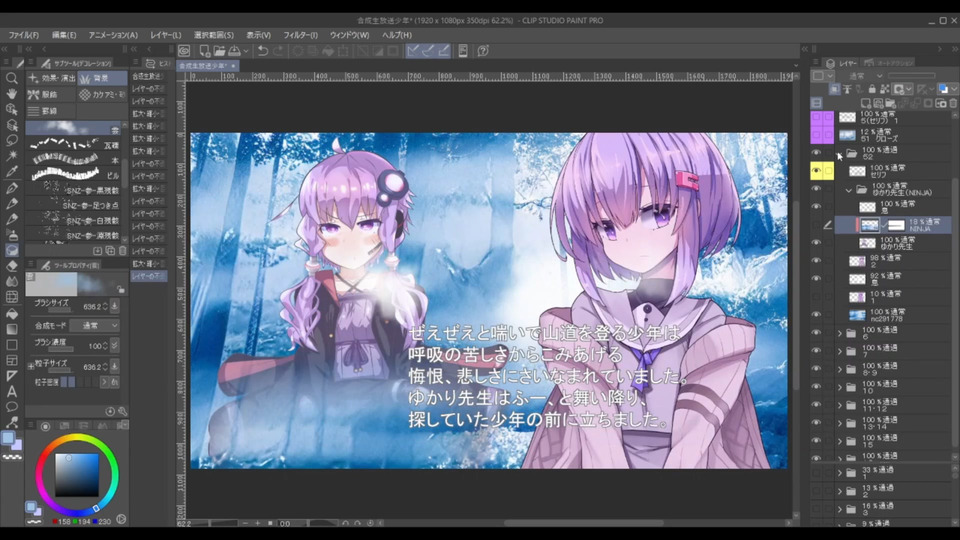Click the ブラシサイズ value field
The height and width of the screenshot is (540, 960).
click(x=93, y=306)
